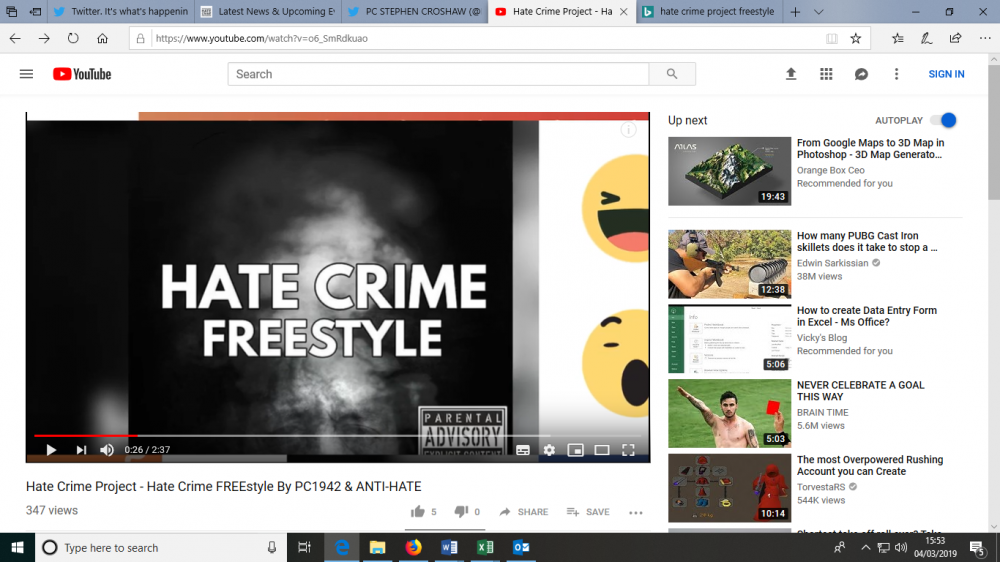
Task: Open the YouTube apps grid icon
Action: tap(826, 74)
